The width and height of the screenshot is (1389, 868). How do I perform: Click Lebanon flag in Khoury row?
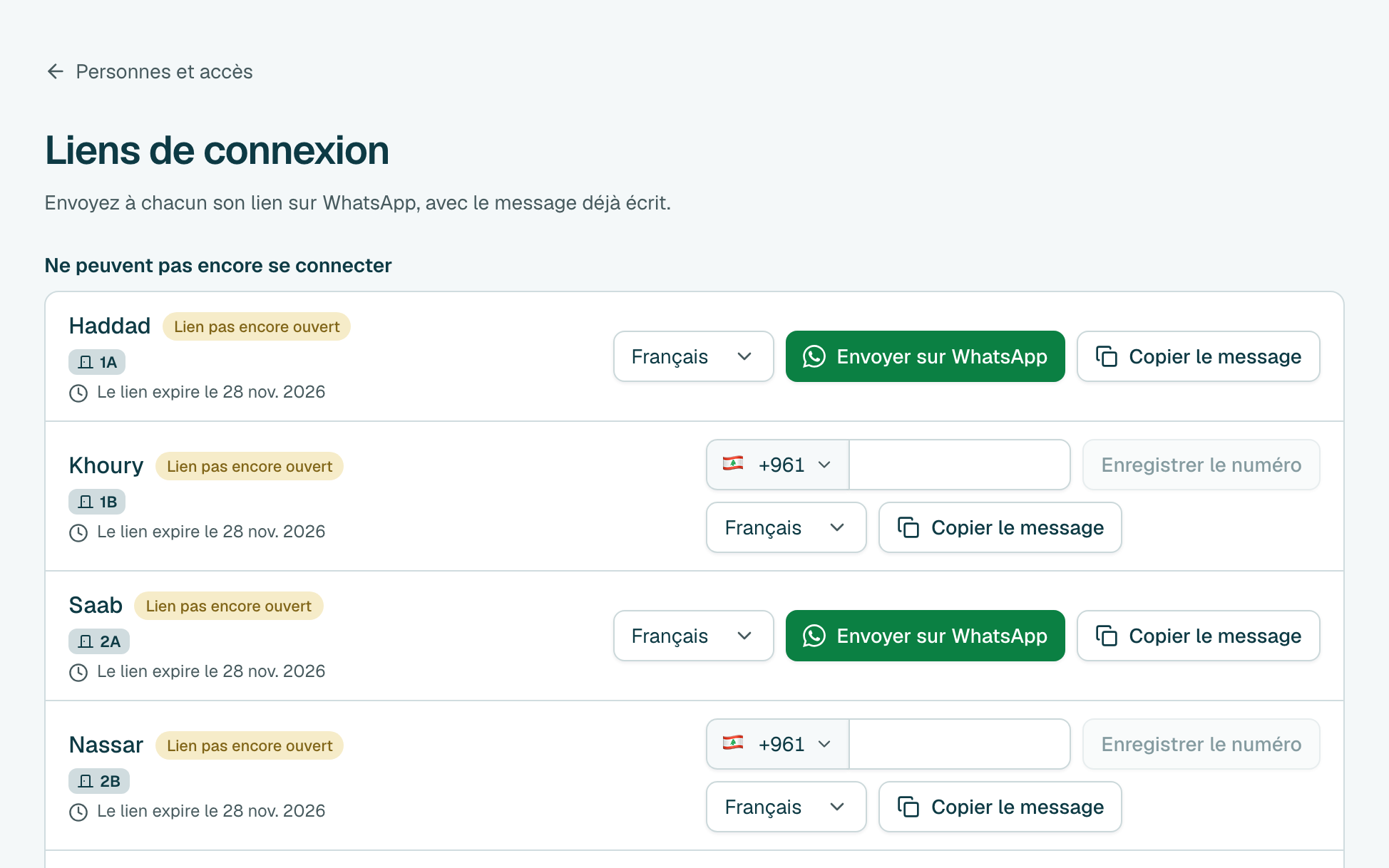(x=733, y=464)
